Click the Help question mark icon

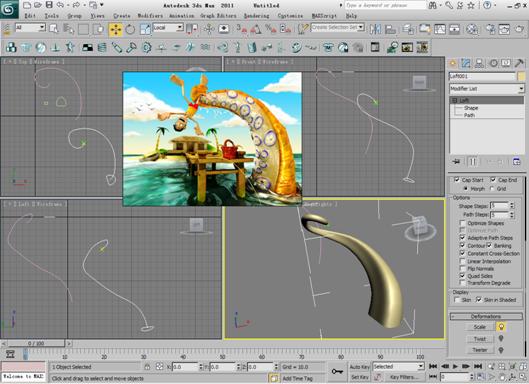[x=487, y=5]
